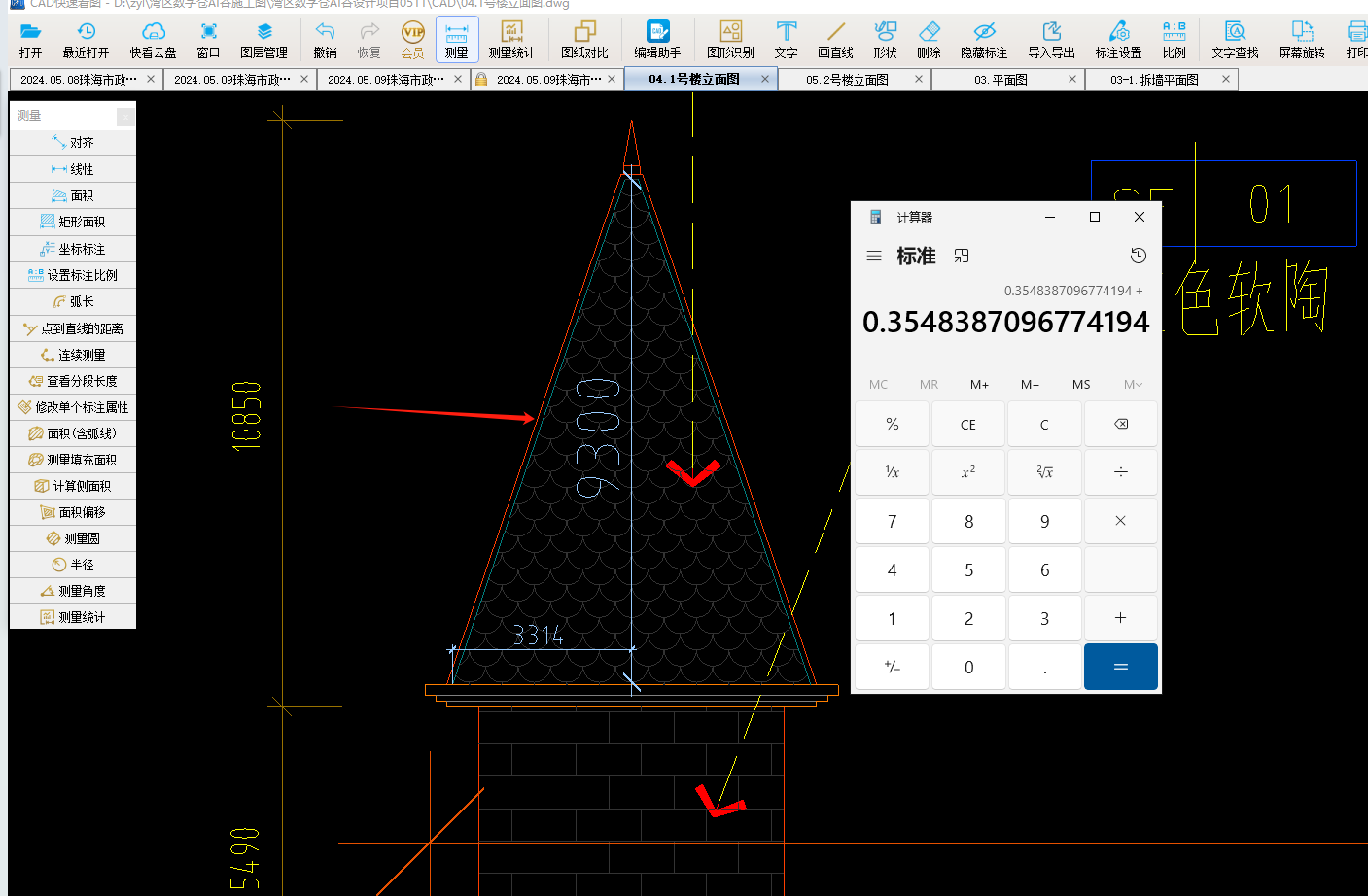Open the 最近打开 recent files list
1368x896 pixels.
87,41
